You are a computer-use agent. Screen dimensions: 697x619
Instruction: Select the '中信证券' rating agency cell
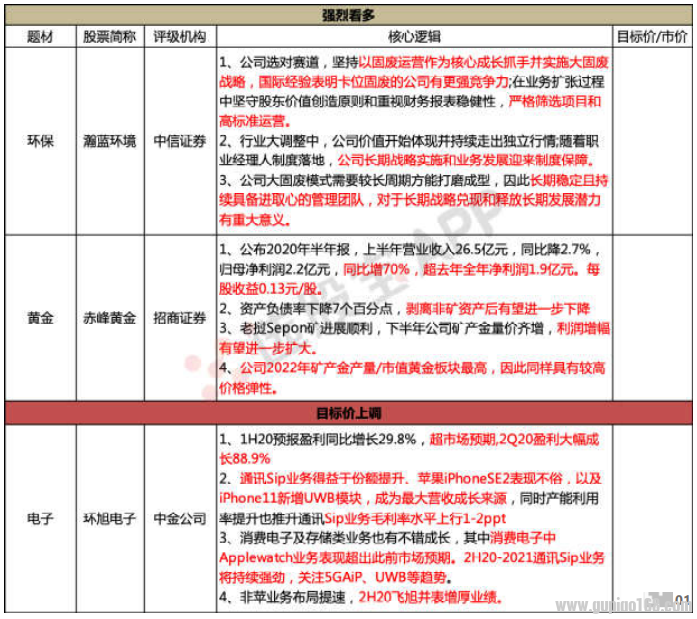click(x=180, y=141)
